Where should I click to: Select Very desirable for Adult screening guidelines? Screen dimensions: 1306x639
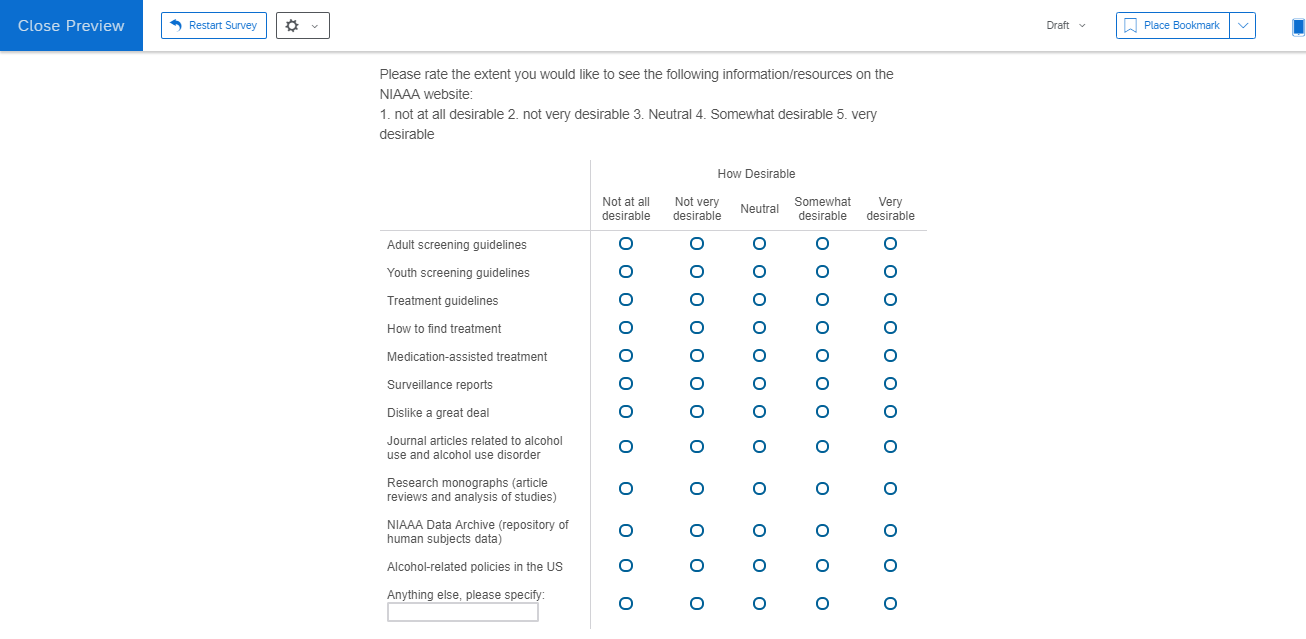(890, 244)
